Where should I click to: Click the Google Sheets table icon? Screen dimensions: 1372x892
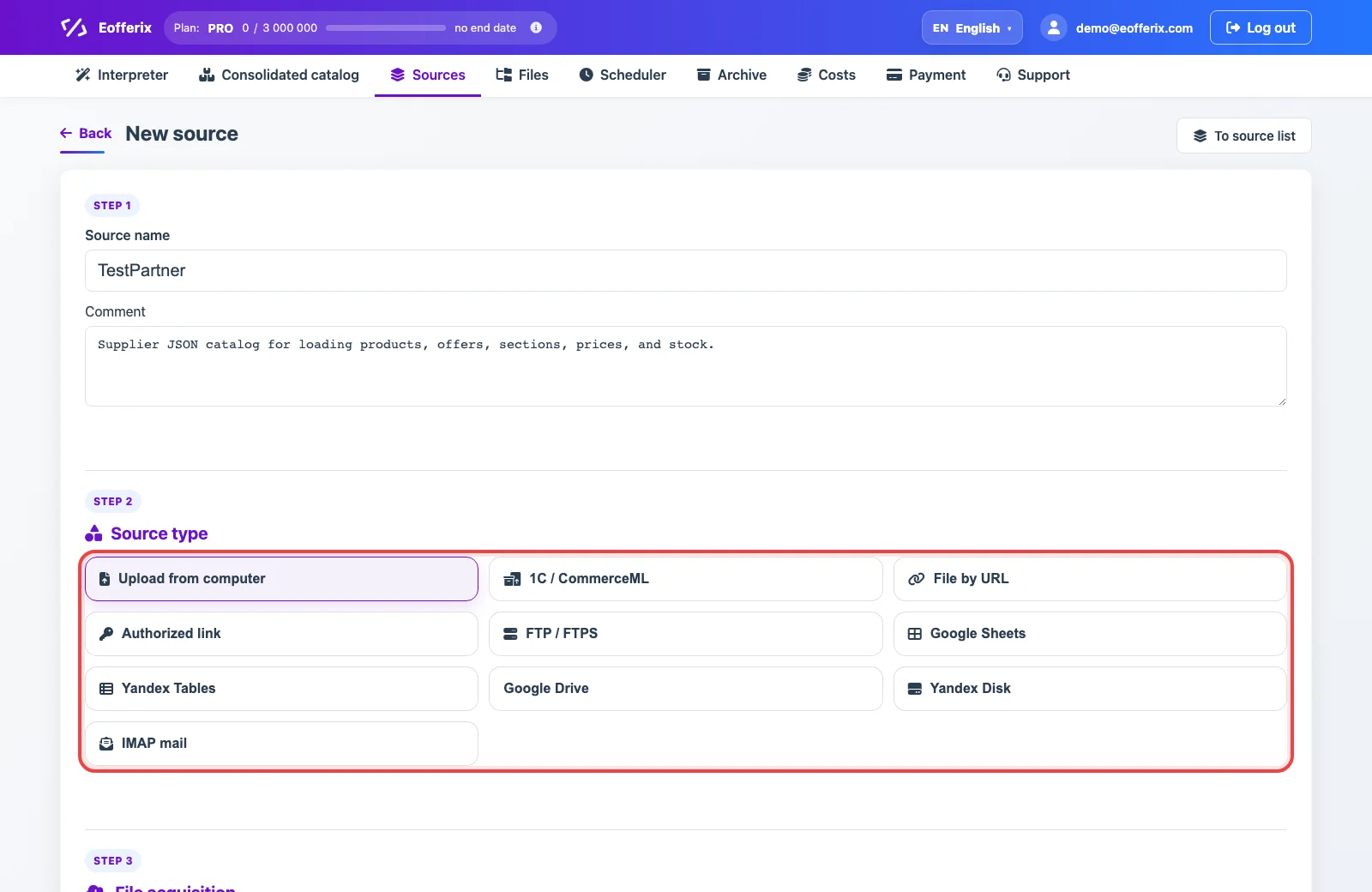click(x=915, y=634)
